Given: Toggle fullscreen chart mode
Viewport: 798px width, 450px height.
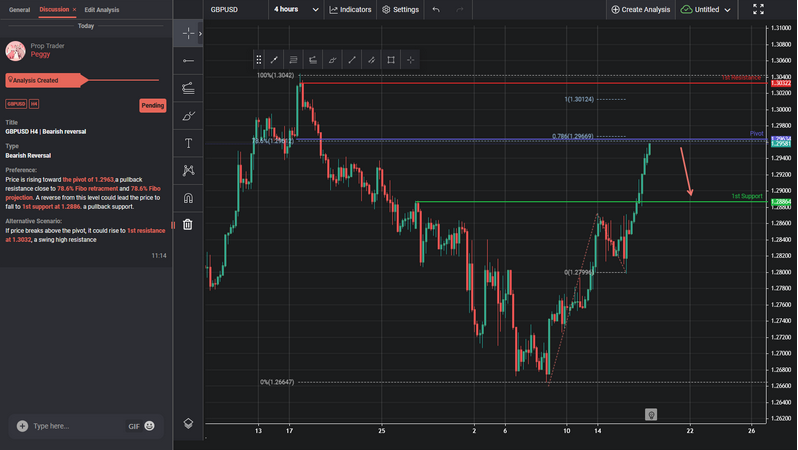Looking at the screenshot, I should (x=758, y=9).
